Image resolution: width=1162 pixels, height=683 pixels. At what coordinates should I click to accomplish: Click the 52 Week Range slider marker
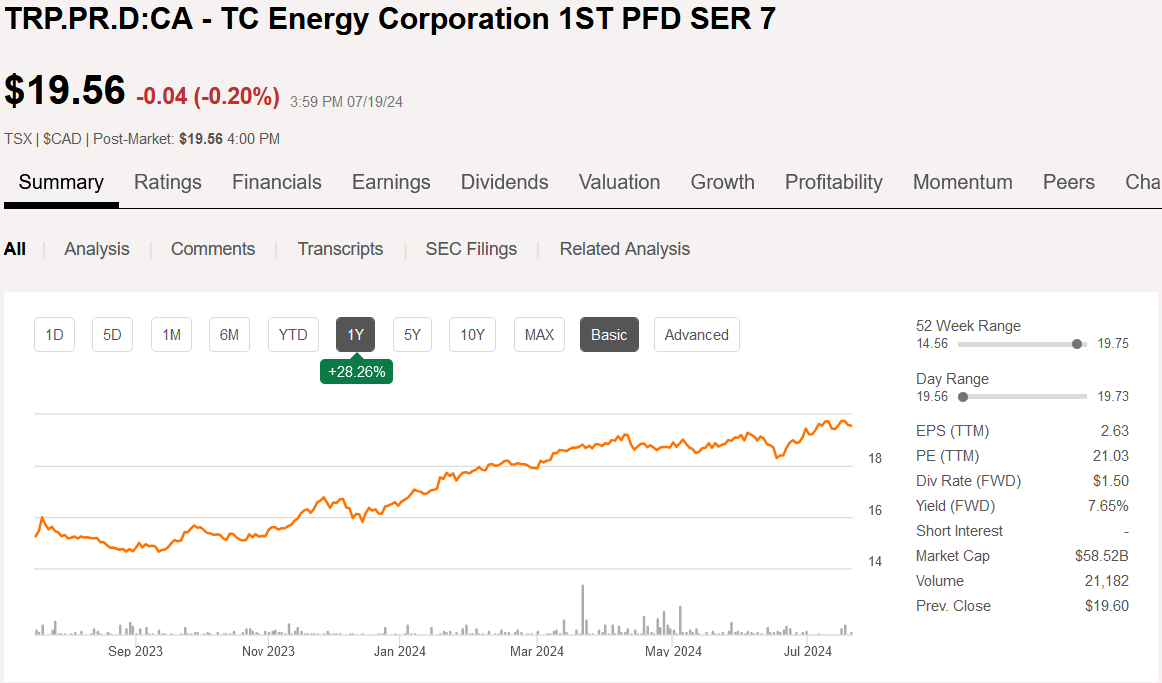point(1077,343)
